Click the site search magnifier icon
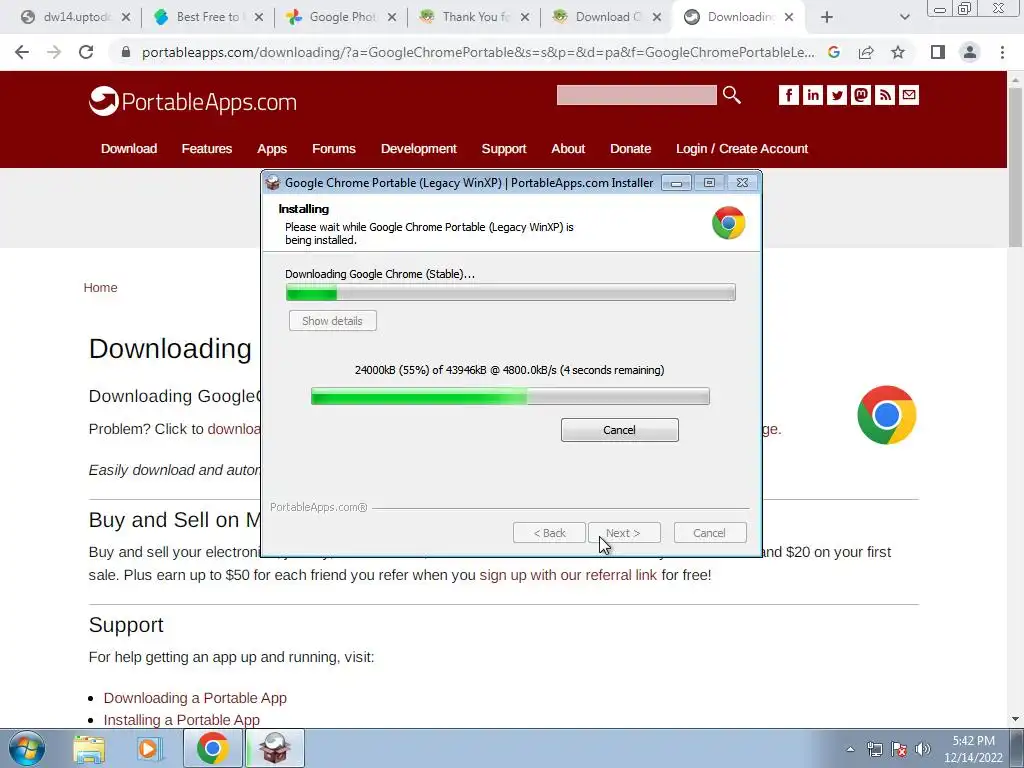This screenshot has height=768, width=1024. (x=731, y=95)
